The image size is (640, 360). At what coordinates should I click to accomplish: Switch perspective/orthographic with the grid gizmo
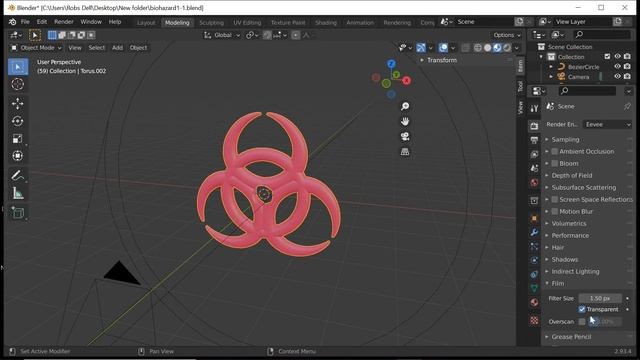tap(405, 152)
